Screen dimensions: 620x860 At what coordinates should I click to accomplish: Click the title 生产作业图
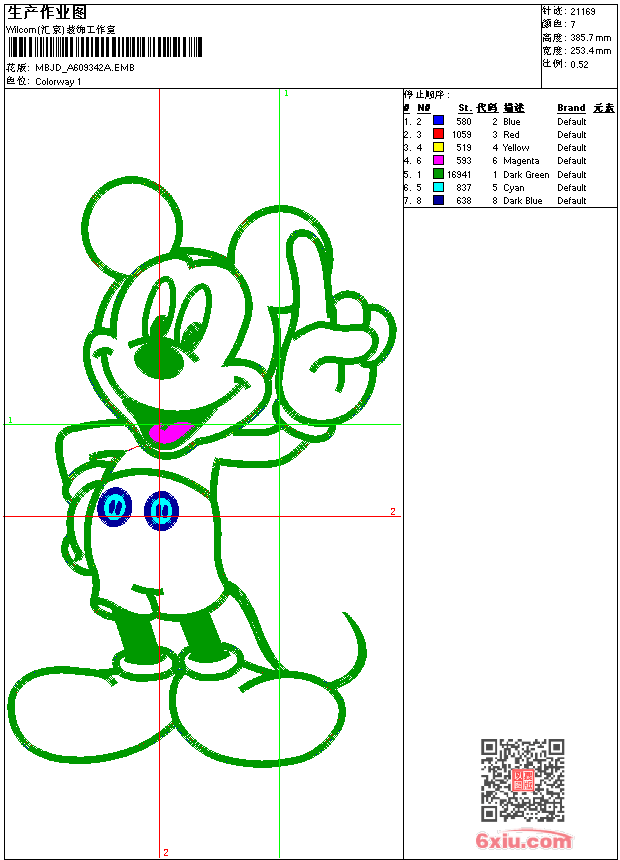click(47, 13)
